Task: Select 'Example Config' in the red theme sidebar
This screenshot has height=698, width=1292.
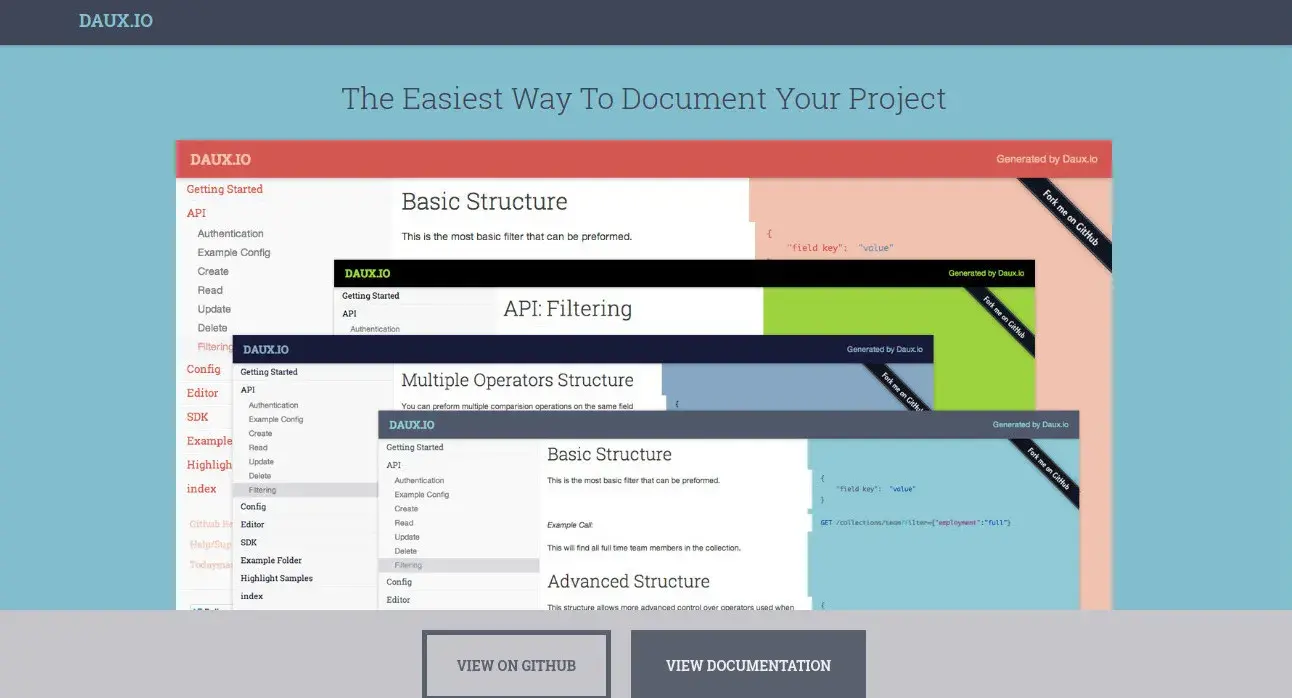Action: pyautogui.click(x=234, y=252)
